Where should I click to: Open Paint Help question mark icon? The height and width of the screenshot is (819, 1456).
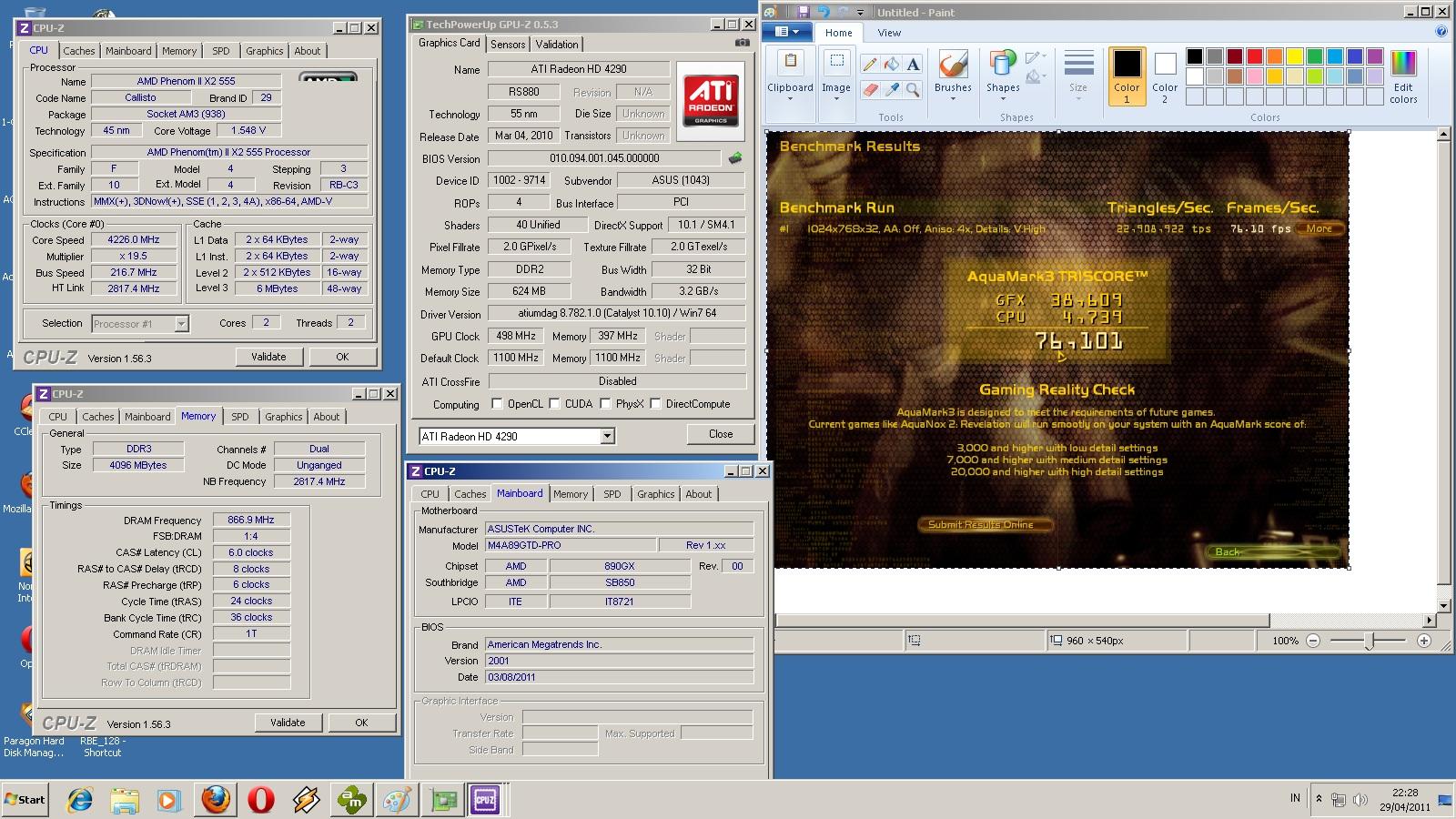coord(1441,32)
